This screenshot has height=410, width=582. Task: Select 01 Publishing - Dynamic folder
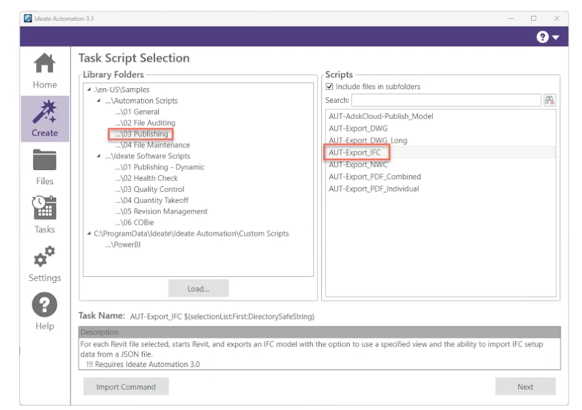[159, 167]
